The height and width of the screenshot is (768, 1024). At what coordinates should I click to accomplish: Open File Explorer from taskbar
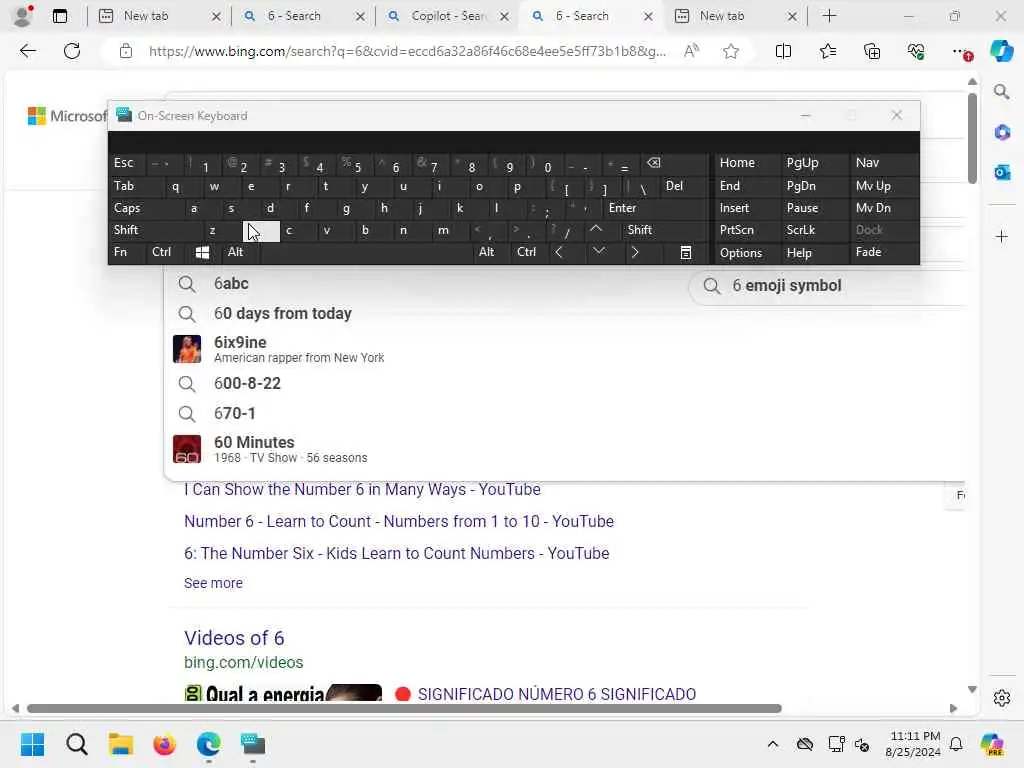(121, 744)
